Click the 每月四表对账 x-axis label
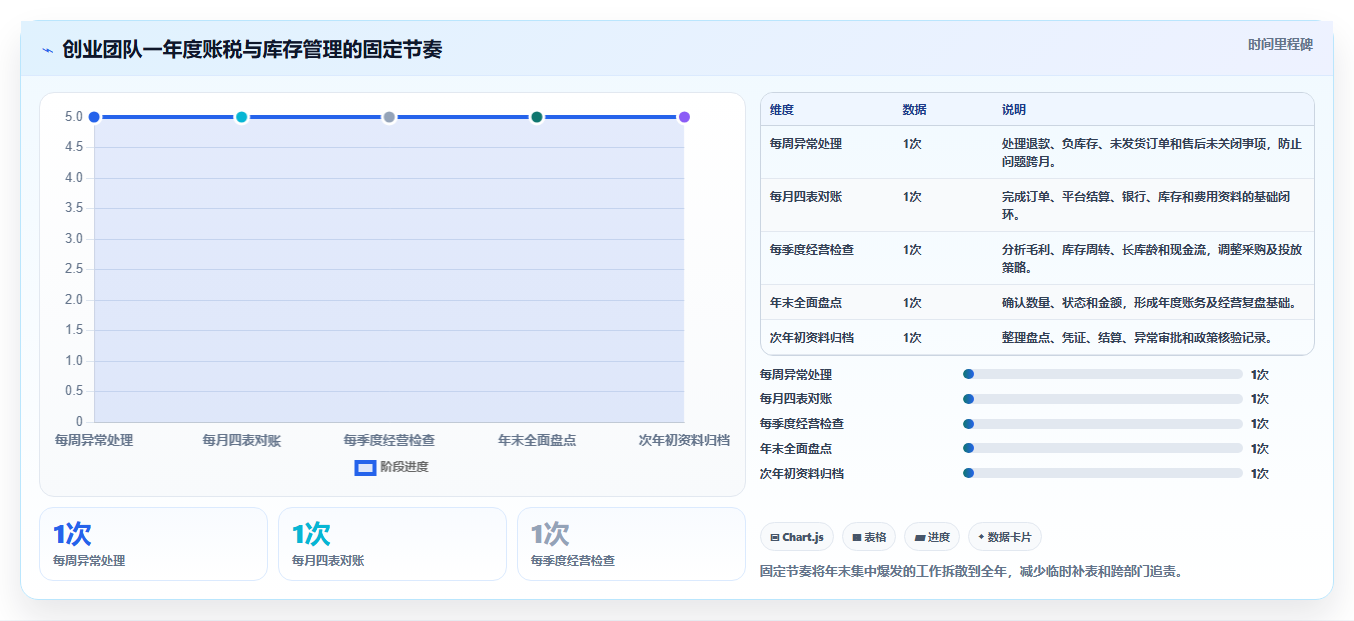Screen dimensions: 1354x621 241,440
